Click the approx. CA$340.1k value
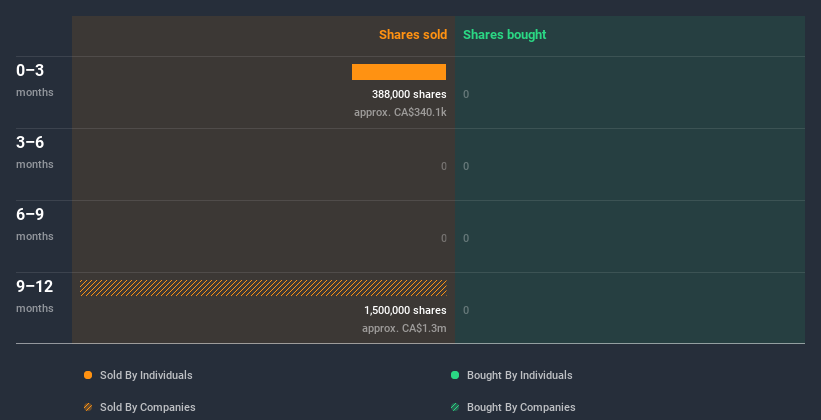 [400, 112]
